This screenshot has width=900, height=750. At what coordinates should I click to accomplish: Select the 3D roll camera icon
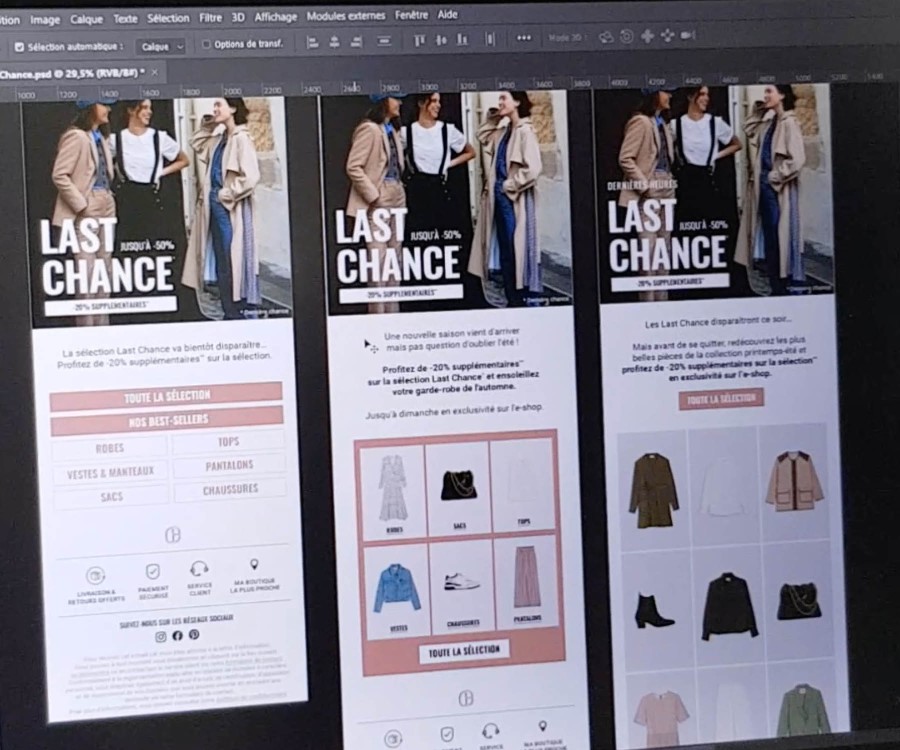(626, 36)
